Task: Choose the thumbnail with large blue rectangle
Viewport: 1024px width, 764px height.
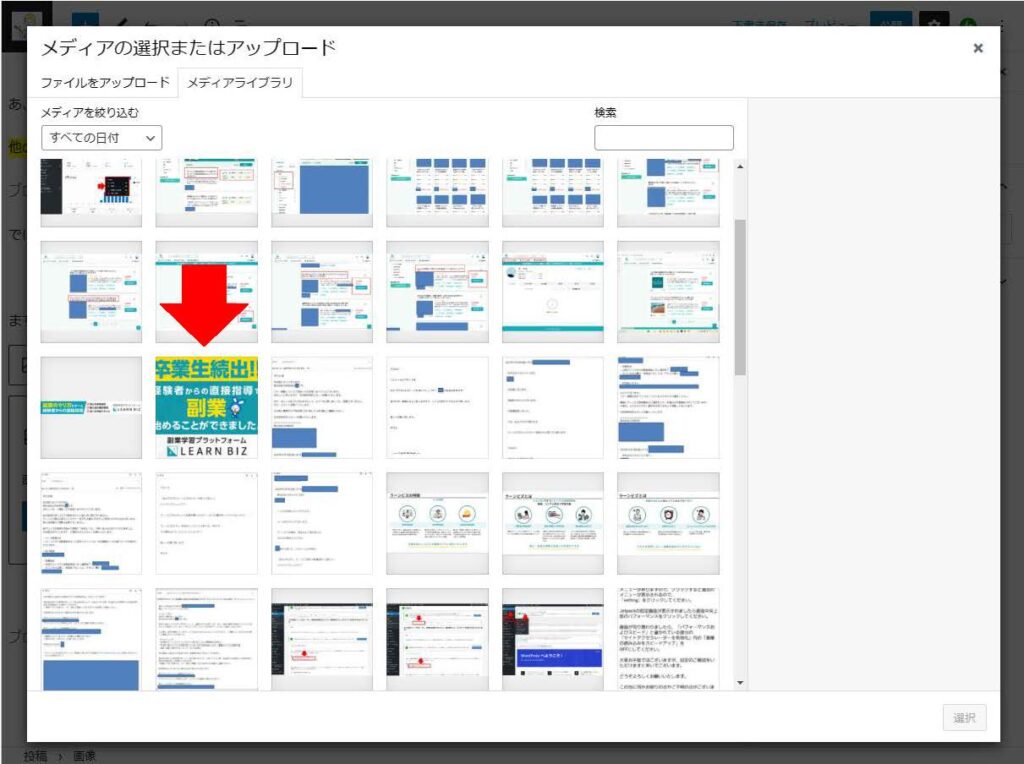Action: pos(322,193)
